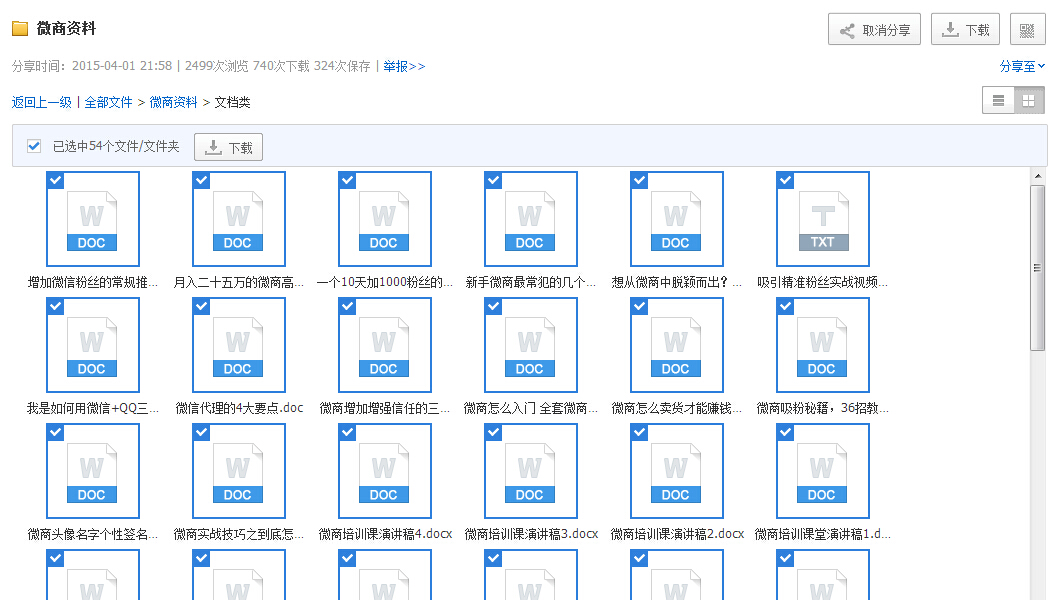
Task: Open DOC icon for 微商头像名字个性签名...
Action: click(92, 471)
